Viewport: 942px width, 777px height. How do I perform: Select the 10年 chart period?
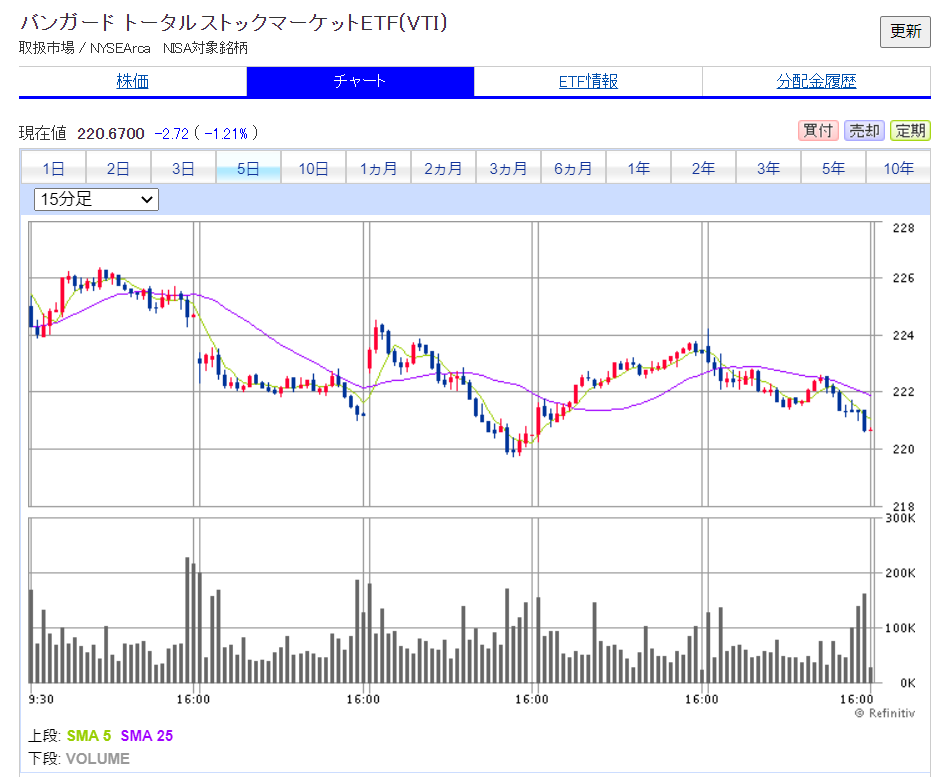[x=898, y=168]
